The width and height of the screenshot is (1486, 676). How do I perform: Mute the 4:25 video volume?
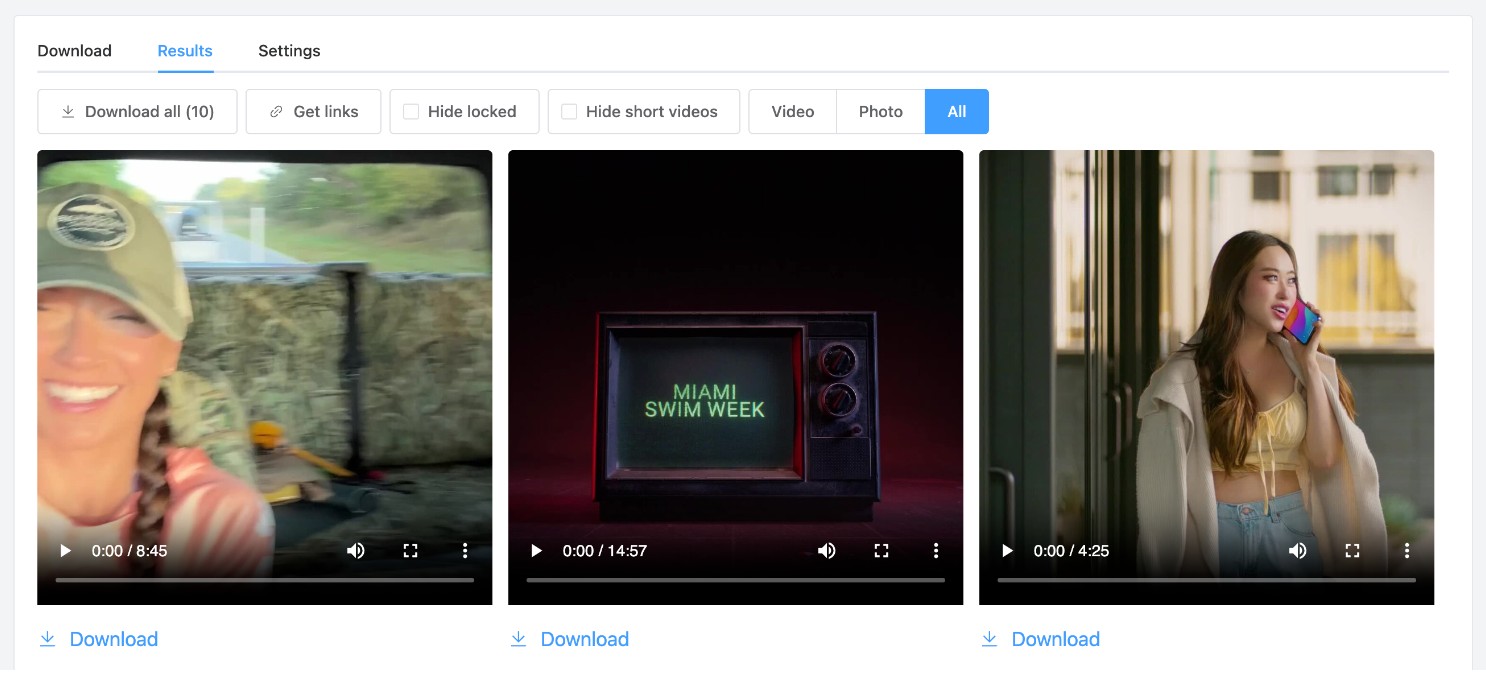click(1298, 550)
